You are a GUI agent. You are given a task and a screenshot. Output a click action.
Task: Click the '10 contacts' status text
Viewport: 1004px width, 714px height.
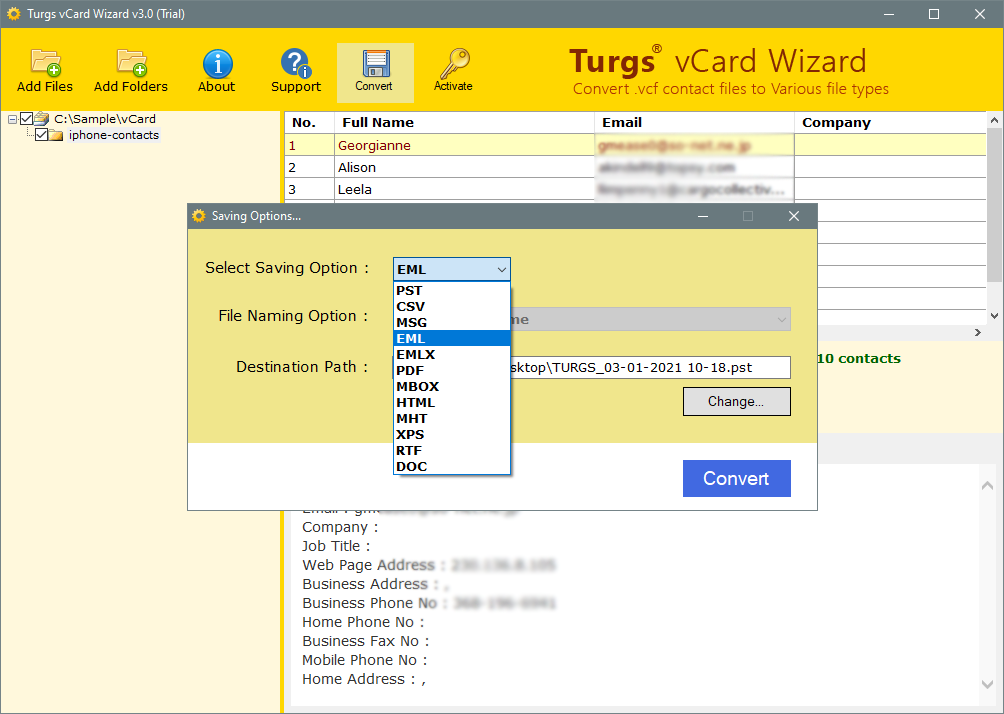coord(859,359)
